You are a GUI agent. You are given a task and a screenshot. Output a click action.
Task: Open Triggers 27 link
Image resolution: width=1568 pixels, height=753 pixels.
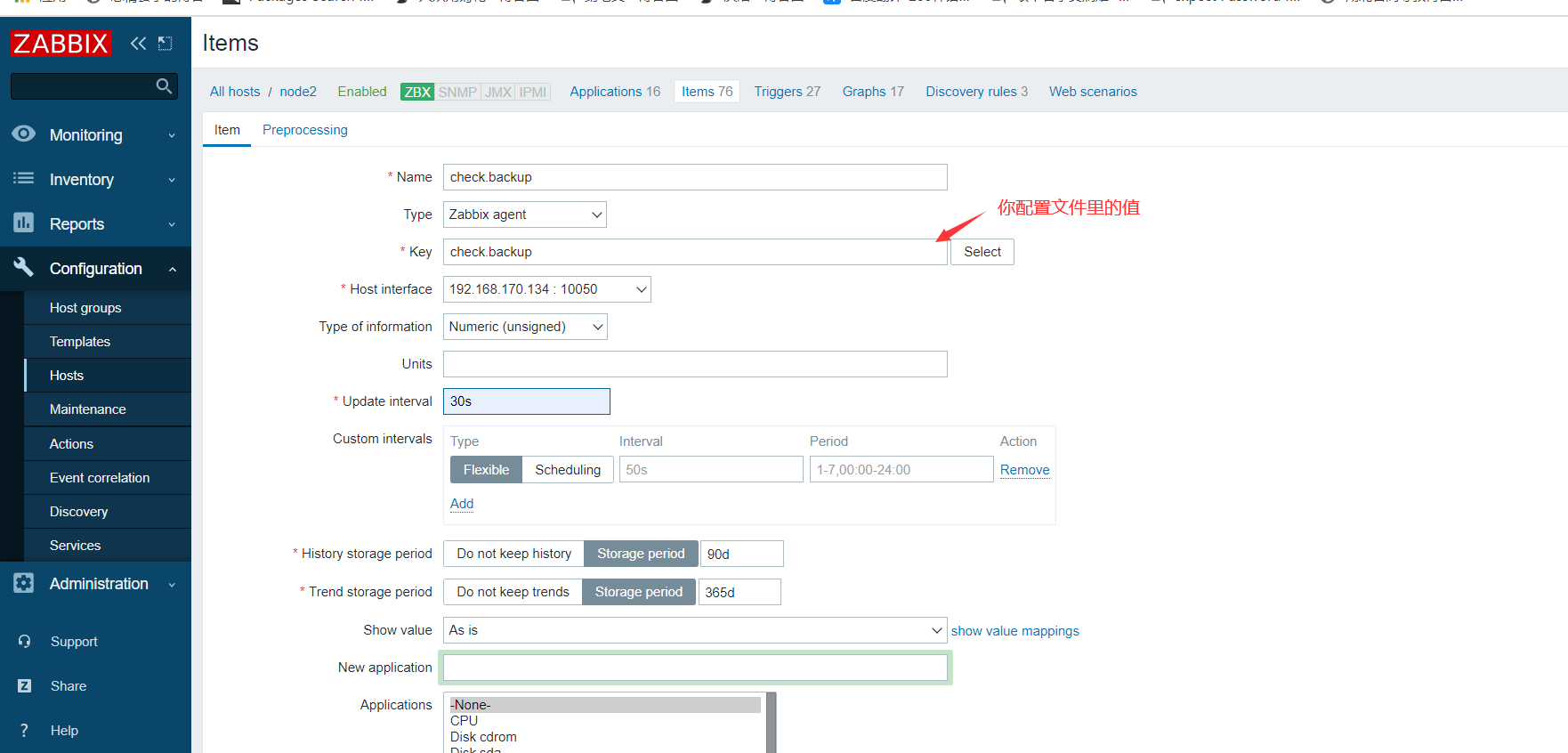click(x=788, y=92)
